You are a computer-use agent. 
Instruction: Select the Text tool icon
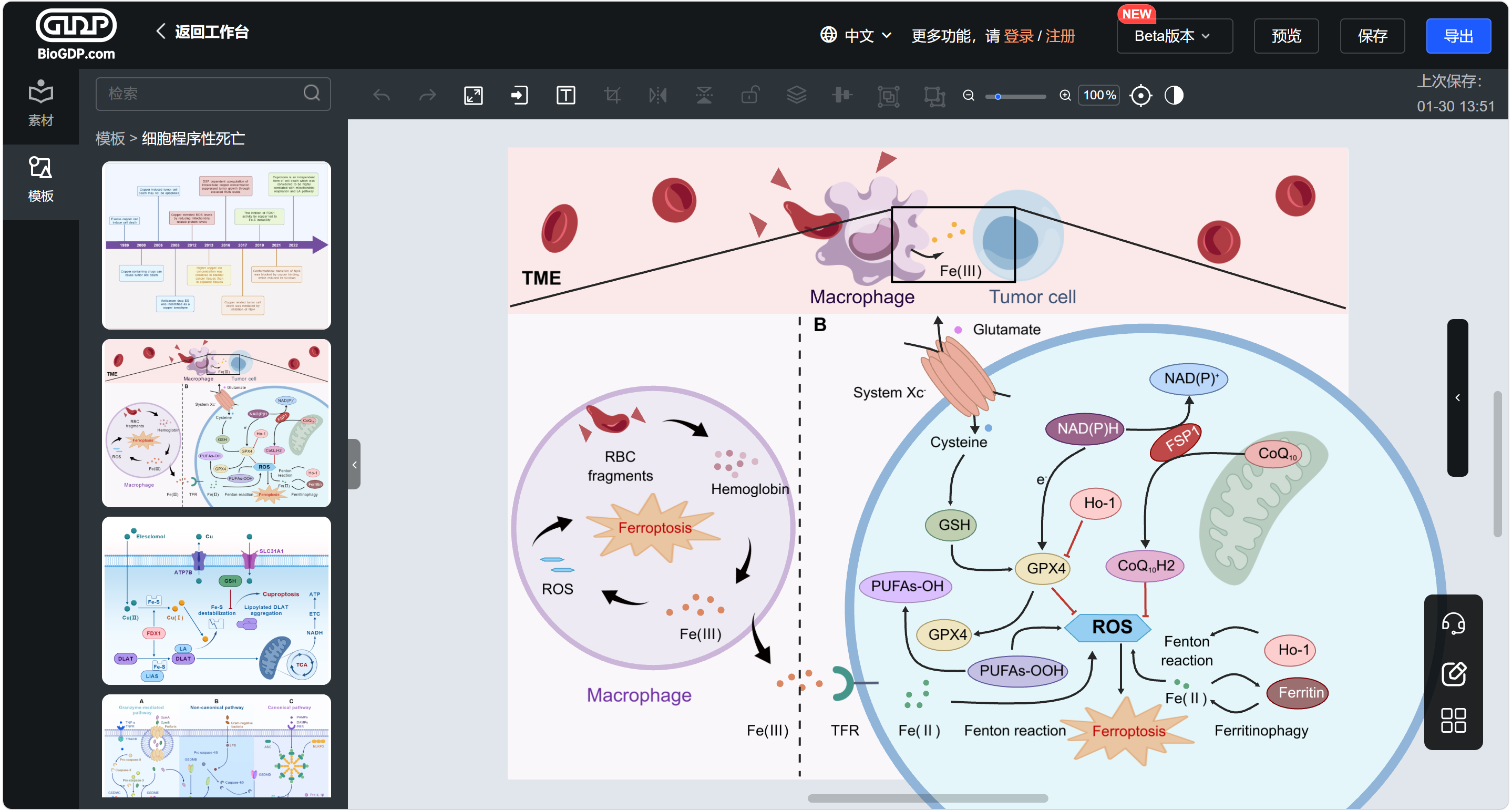tap(565, 95)
